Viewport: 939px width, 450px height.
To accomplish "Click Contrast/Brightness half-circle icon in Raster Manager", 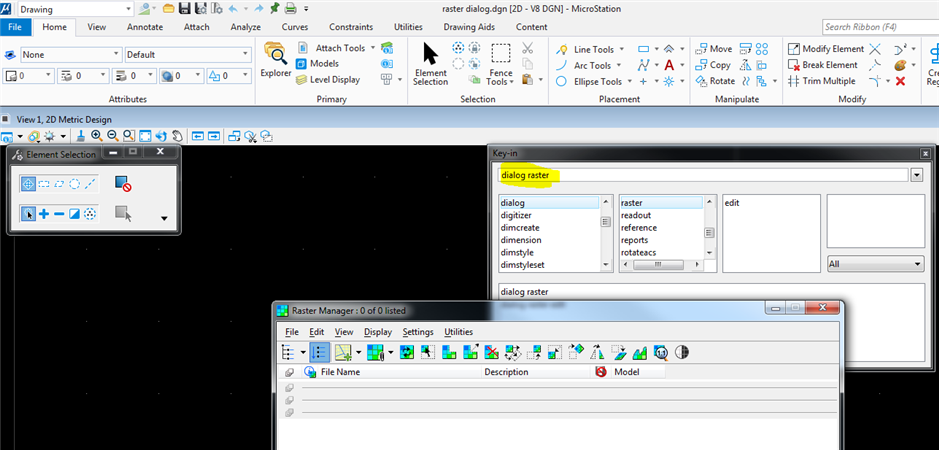I will (x=681, y=352).
